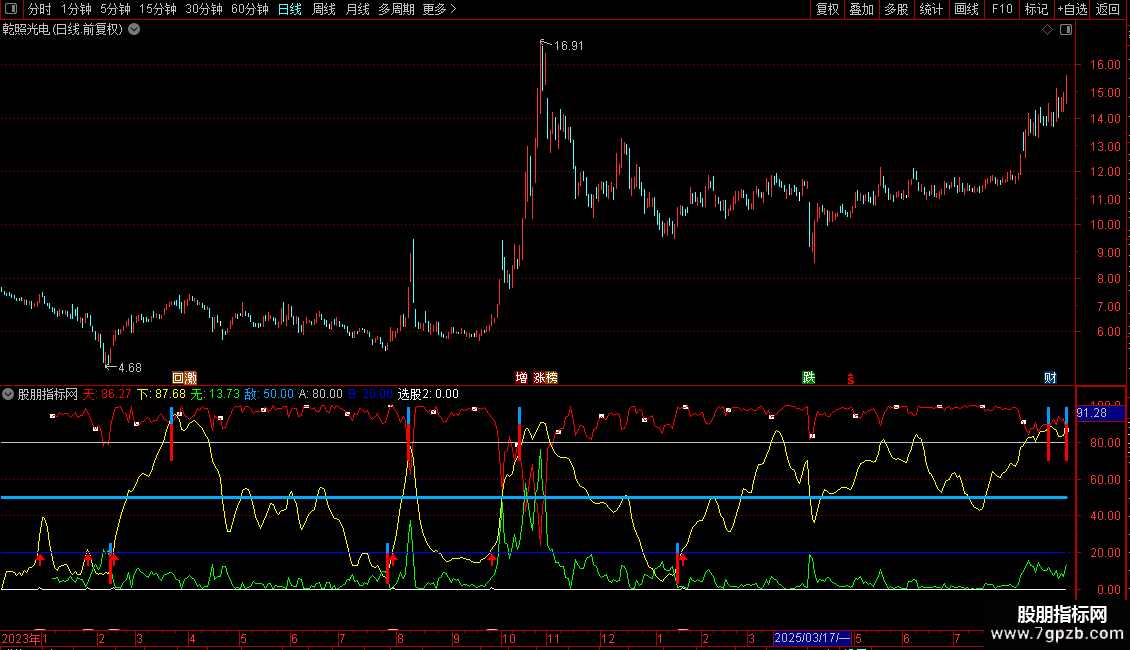Click the green 跌 event marker icon
The width and height of the screenshot is (1130, 650).
tap(808, 378)
